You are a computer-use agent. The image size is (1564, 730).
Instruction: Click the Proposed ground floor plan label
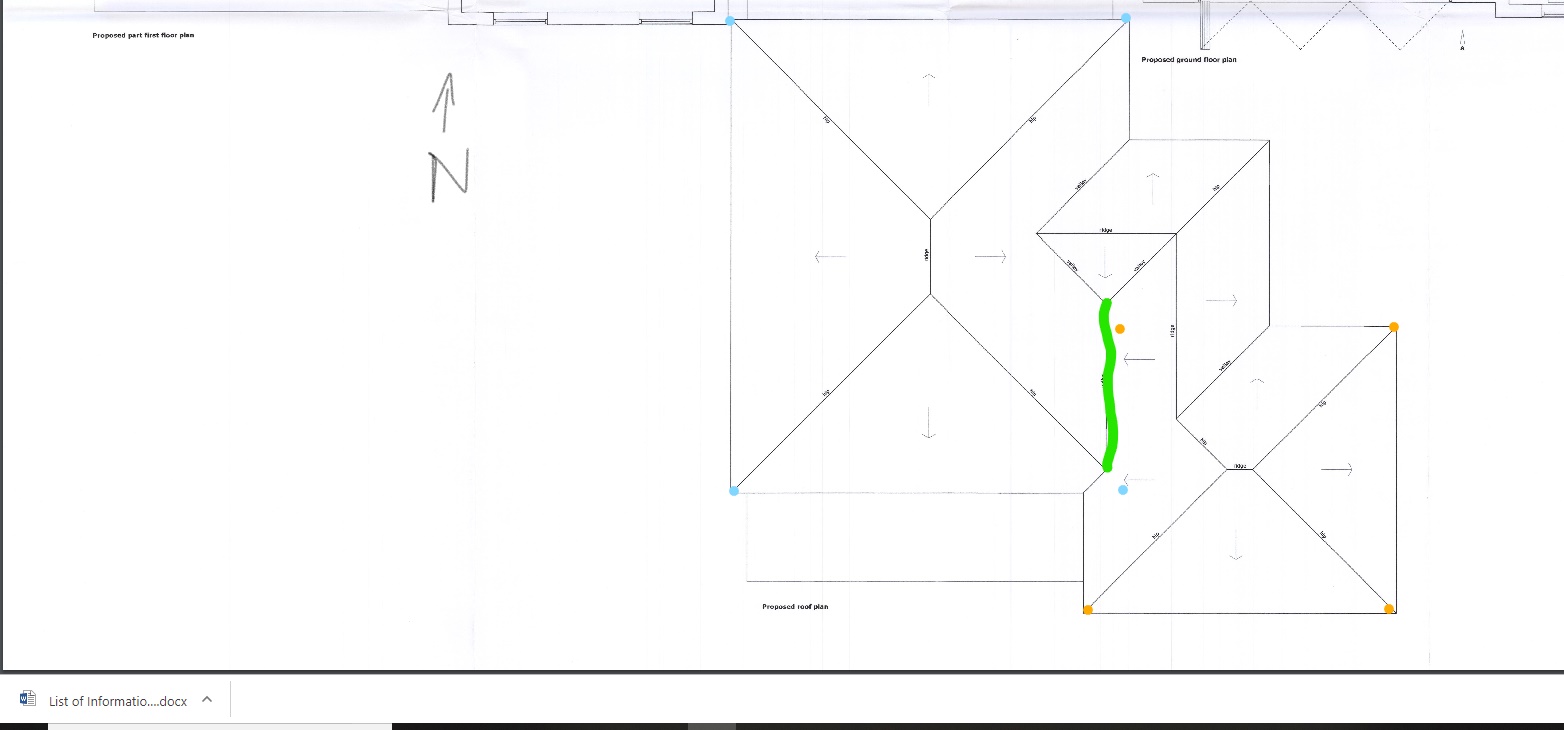pos(1188,60)
